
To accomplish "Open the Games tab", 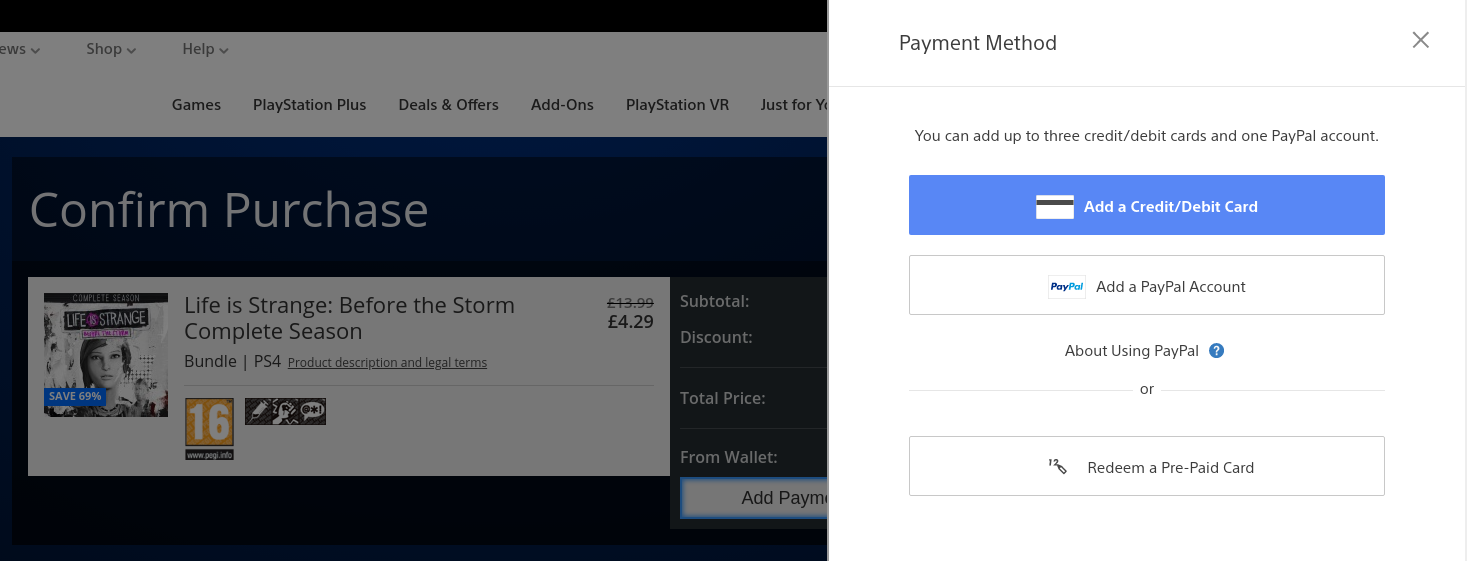I will pos(196,105).
